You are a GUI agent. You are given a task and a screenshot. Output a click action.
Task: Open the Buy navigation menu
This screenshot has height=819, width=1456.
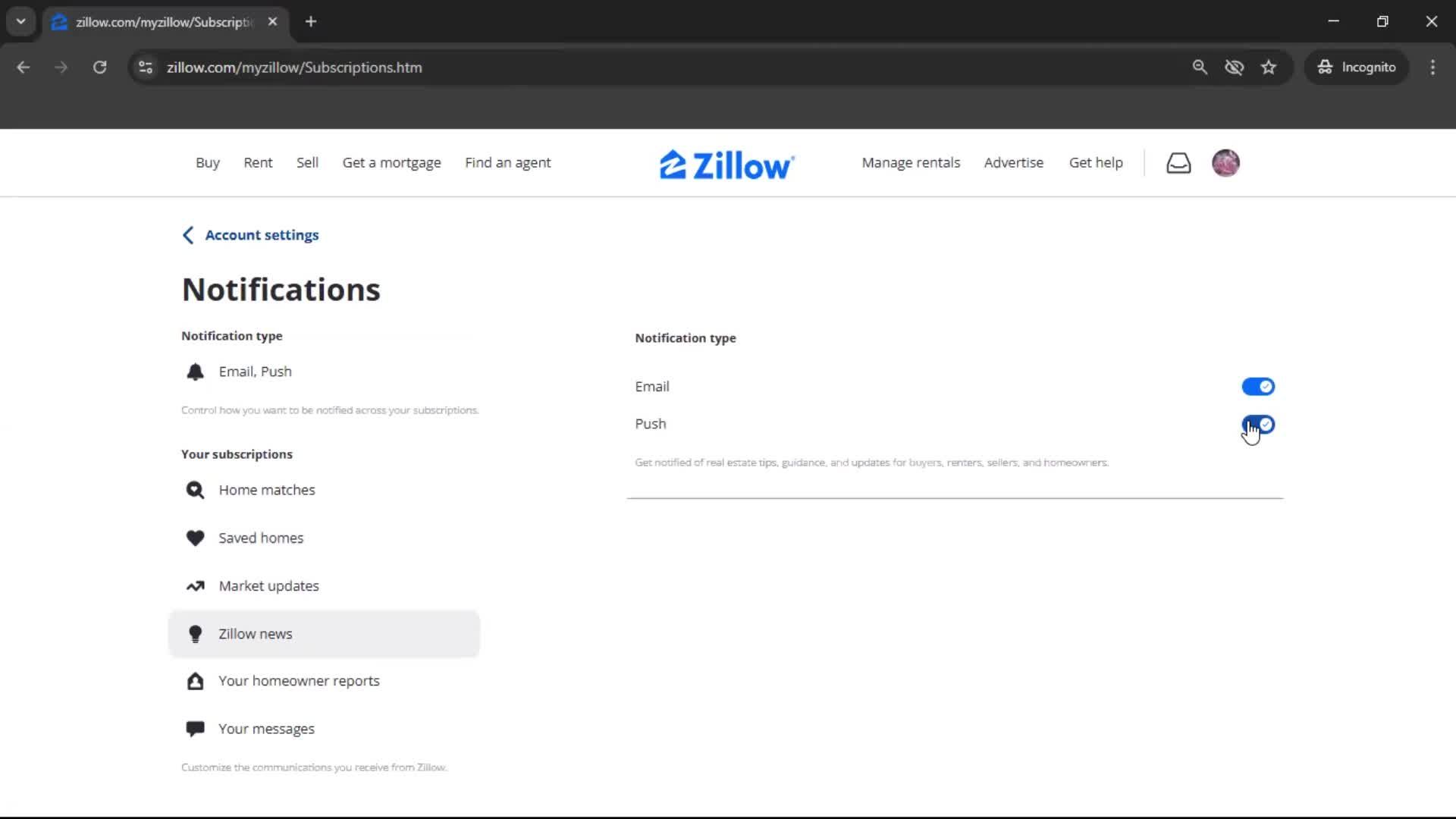click(x=207, y=162)
